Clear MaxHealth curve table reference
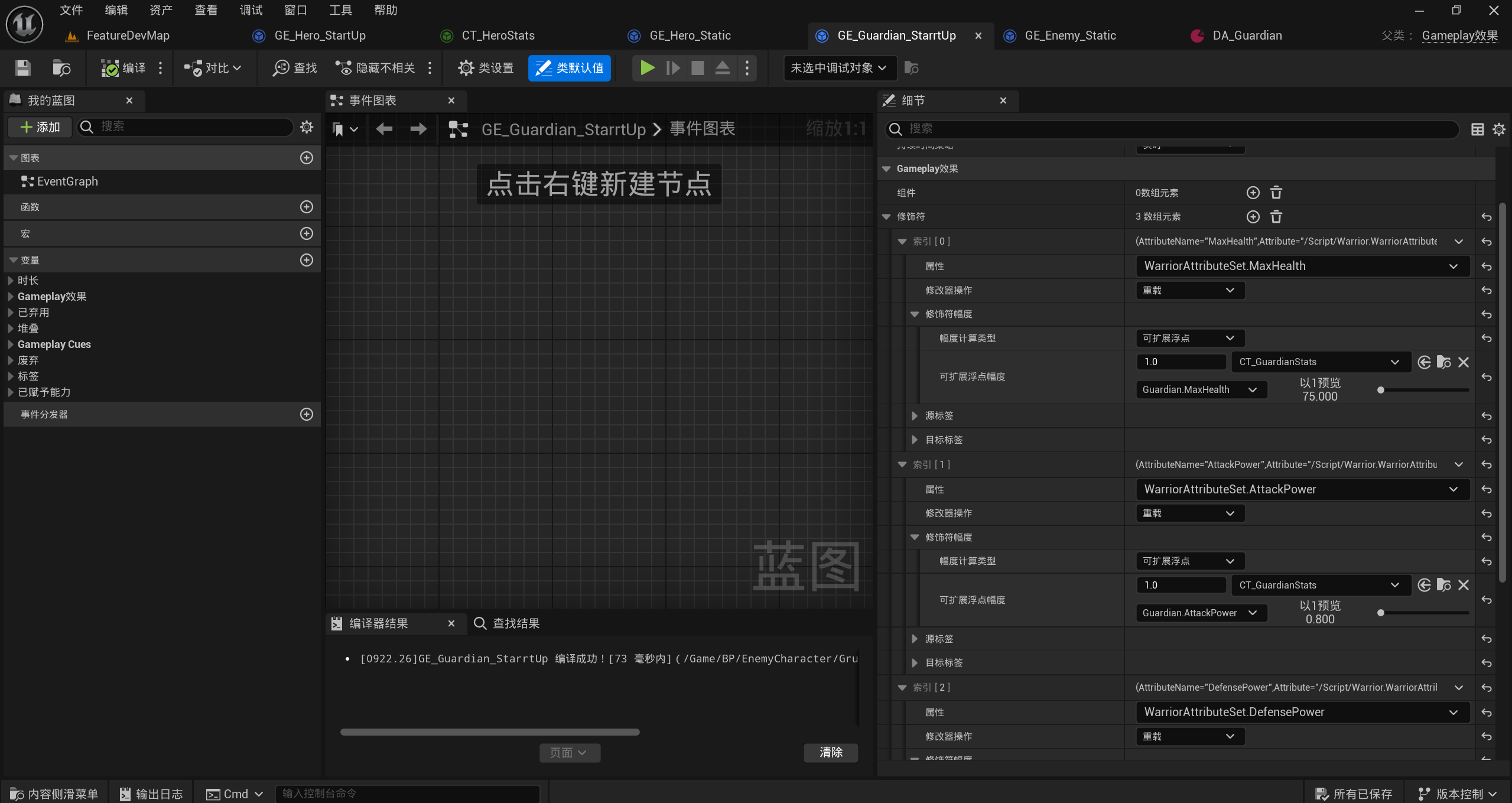The height and width of the screenshot is (803, 1512). (1464, 362)
